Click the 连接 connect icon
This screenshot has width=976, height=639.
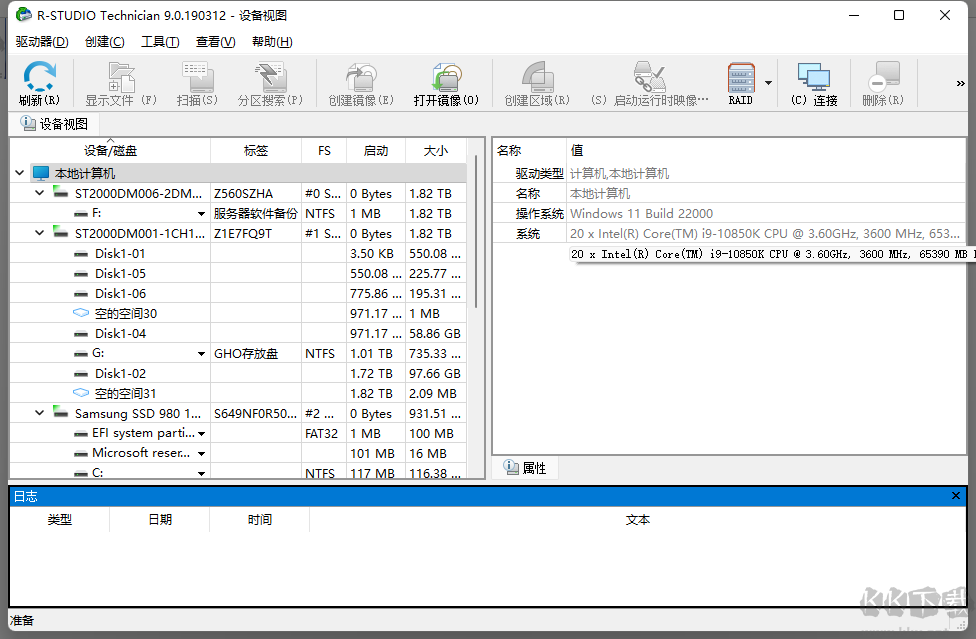(x=813, y=82)
